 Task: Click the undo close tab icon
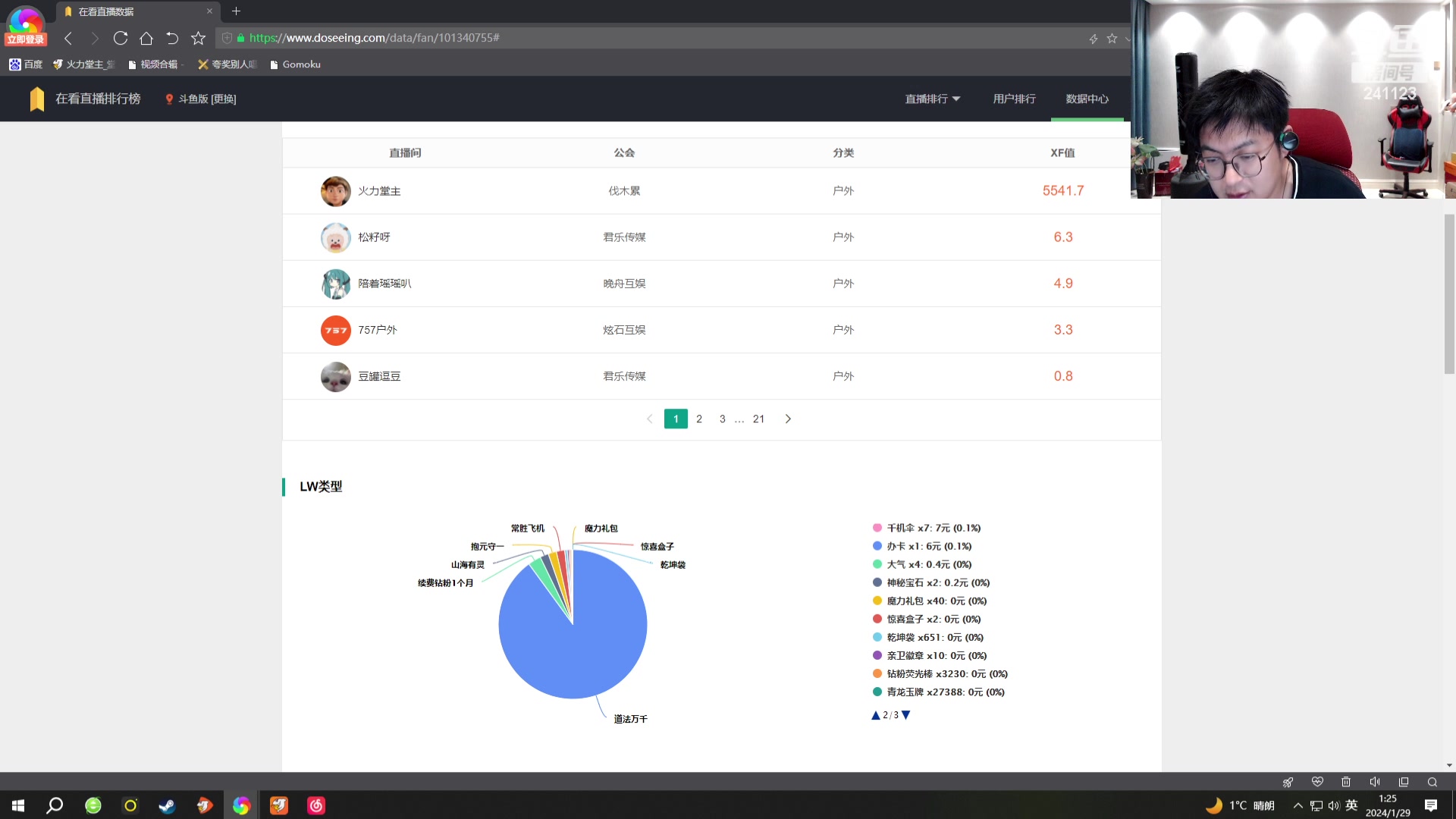172,38
